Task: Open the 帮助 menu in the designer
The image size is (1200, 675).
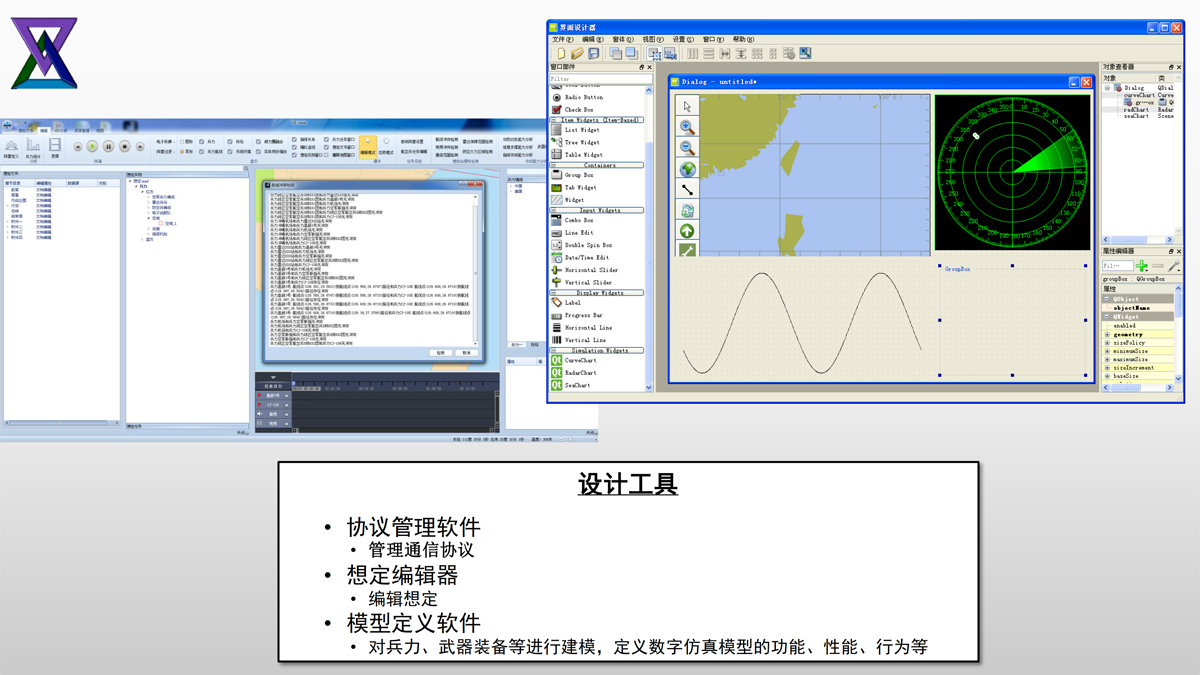Action: (x=743, y=40)
